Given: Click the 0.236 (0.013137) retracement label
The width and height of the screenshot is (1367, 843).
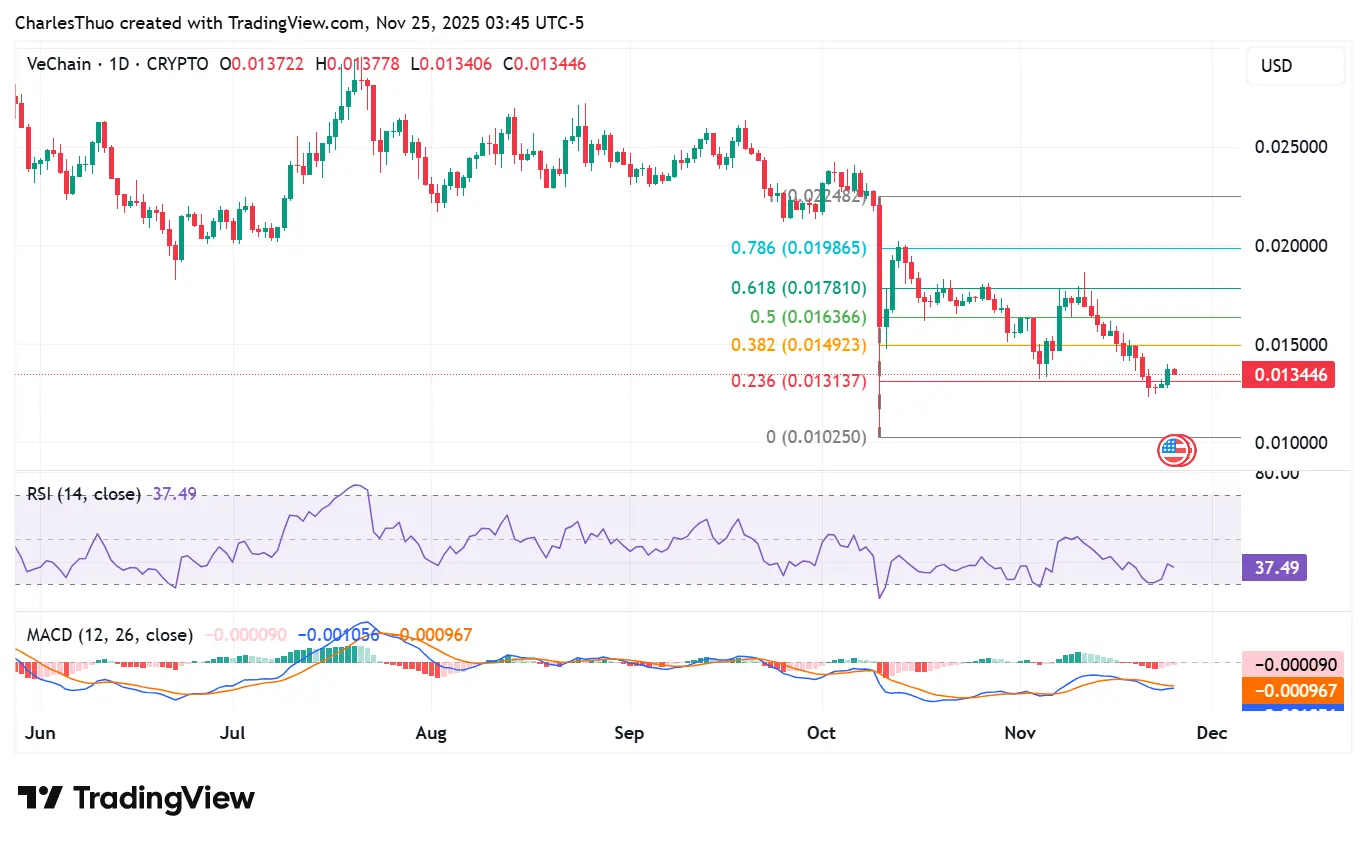Looking at the screenshot, I should coord(798,381).
